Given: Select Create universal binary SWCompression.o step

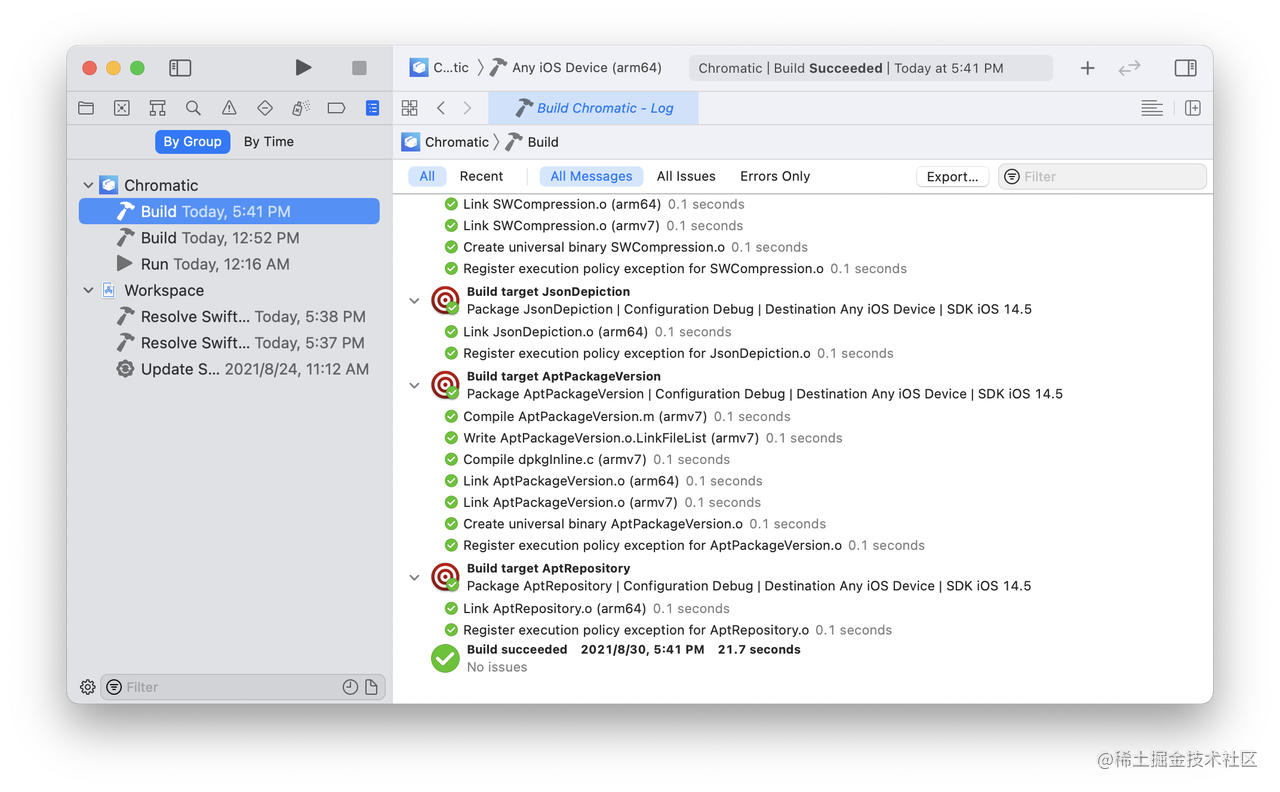Looking at the screenshot, I should pos(626,247).
